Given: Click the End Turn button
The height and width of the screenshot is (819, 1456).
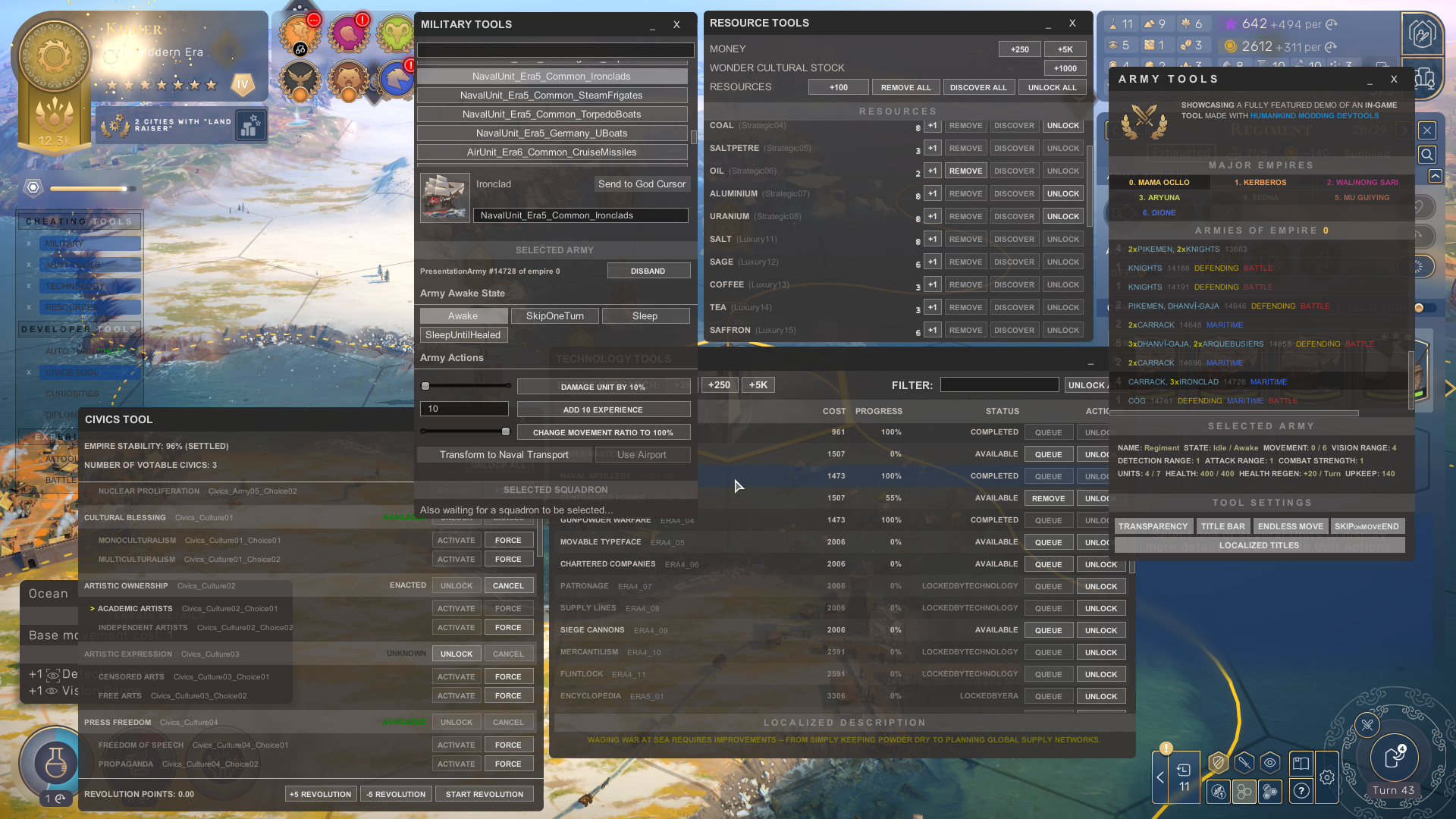Looking at the screenshot, I should (x=1394, y=758).
